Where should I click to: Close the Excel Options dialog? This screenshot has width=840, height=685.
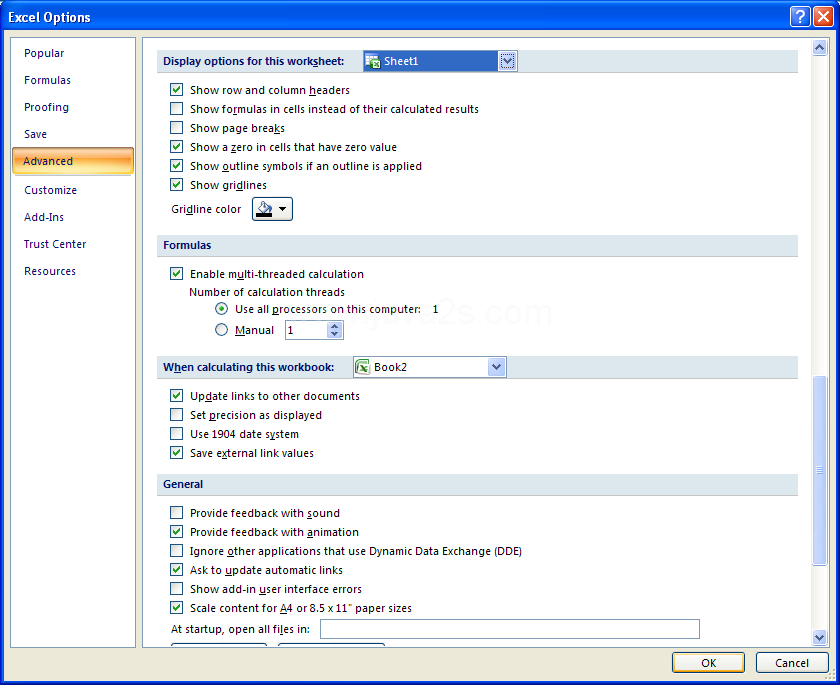click(822, 17)
